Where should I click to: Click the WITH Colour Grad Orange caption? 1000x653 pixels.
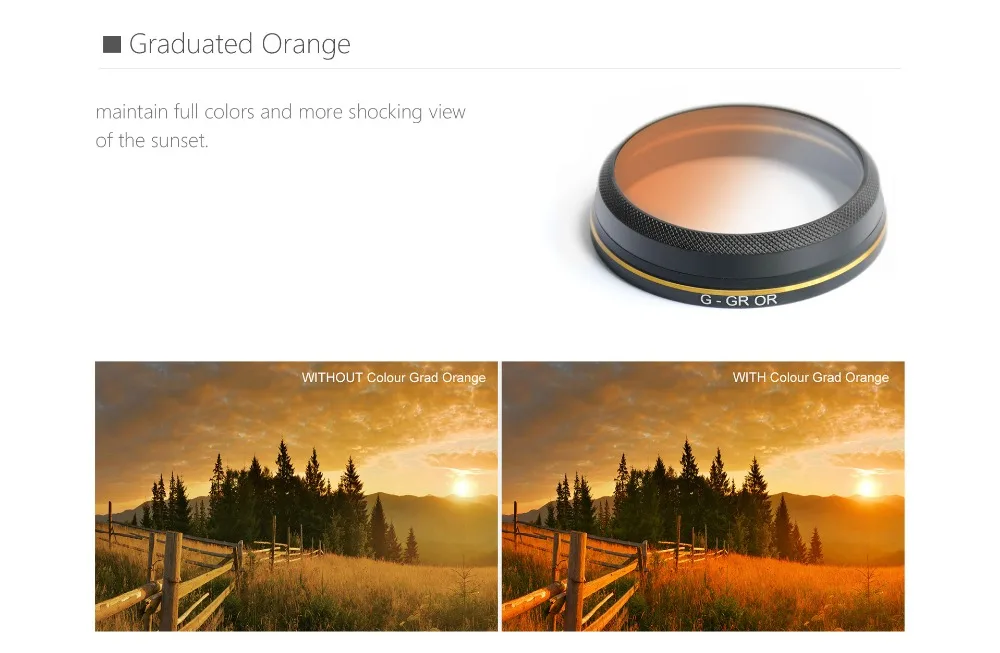(x=811, y=378)
